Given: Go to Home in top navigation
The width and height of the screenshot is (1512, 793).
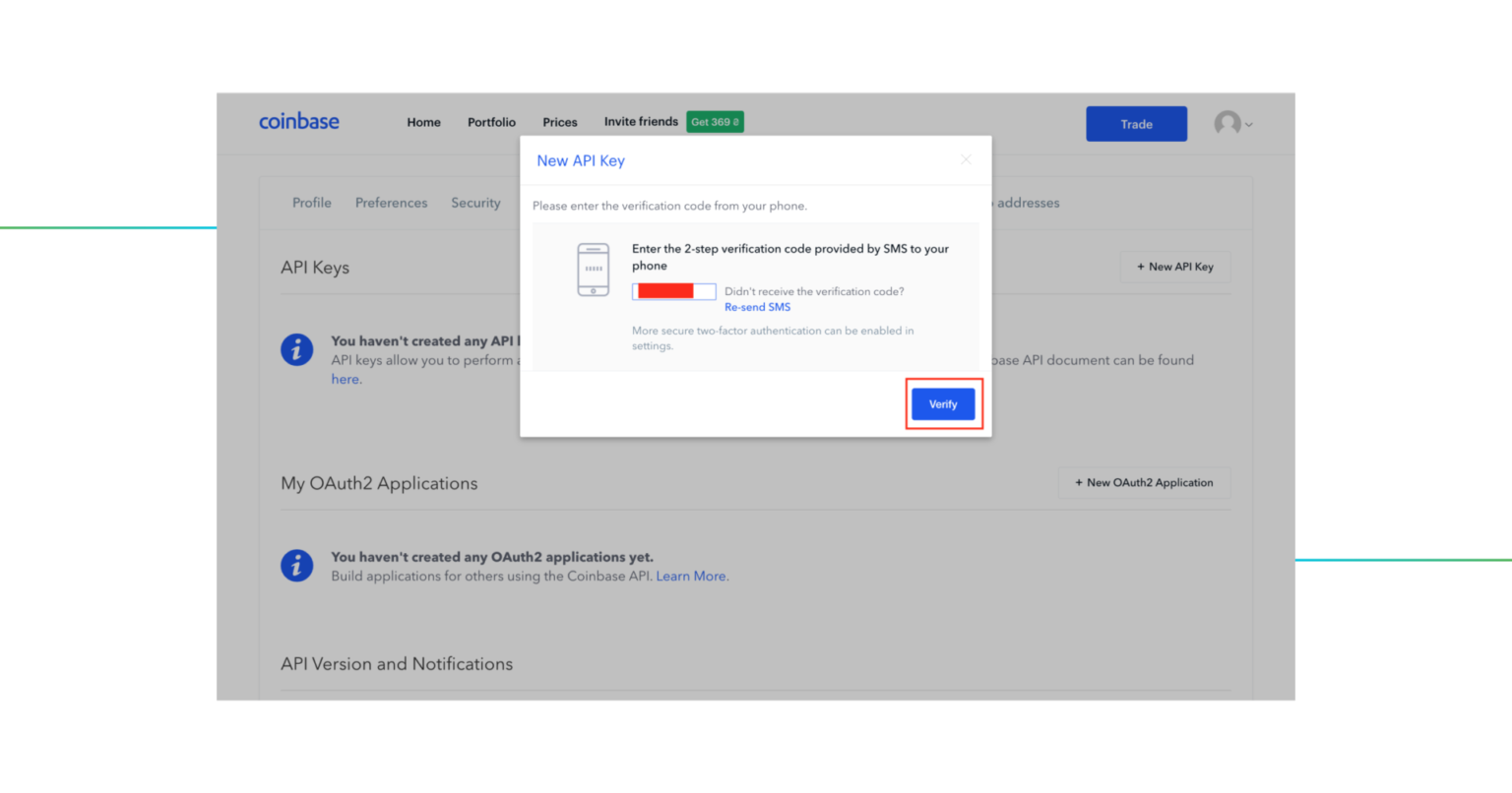Looking at the screenshot, I should click(x=424, y=122).
